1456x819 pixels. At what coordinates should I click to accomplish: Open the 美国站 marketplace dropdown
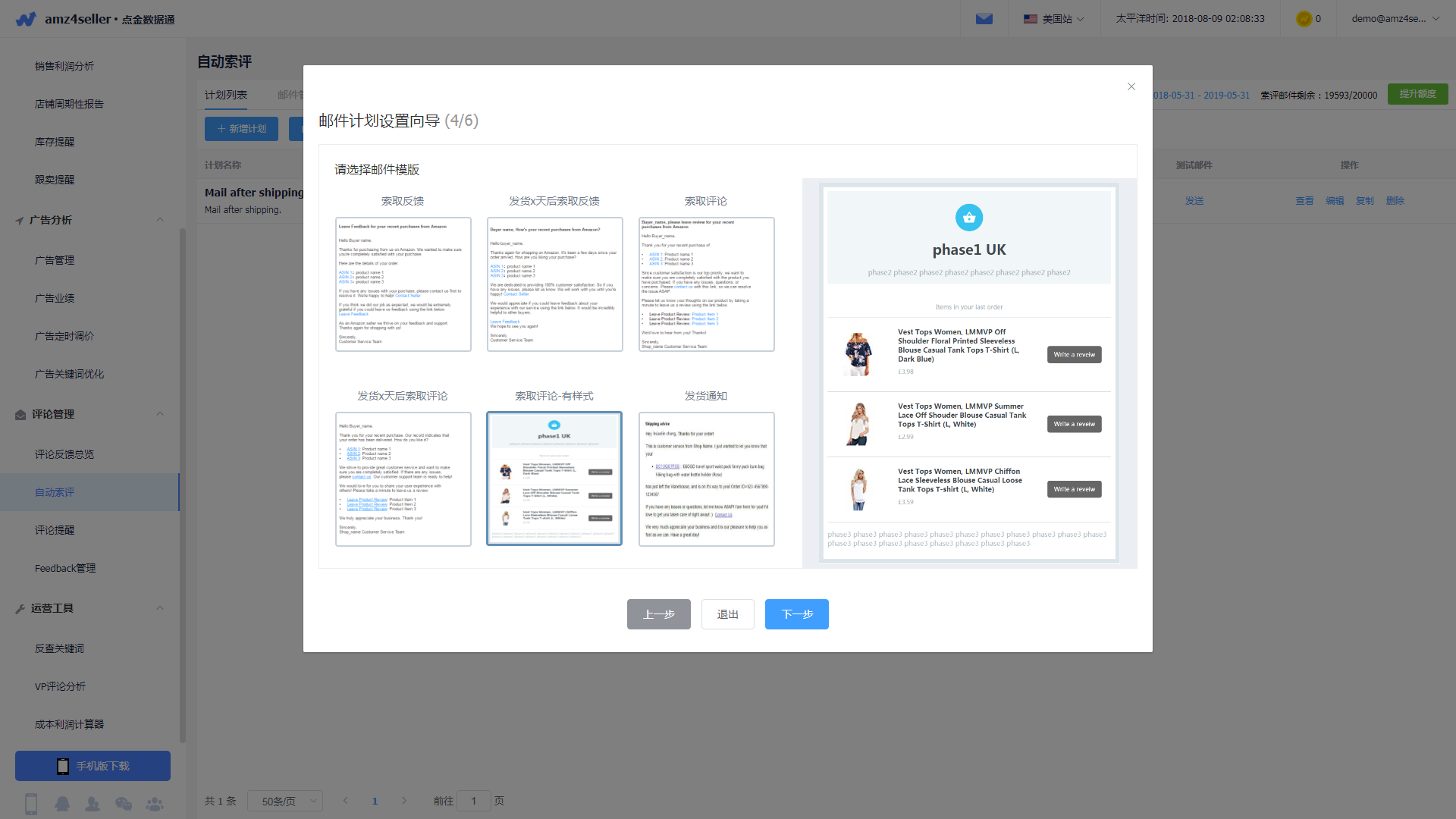tap(1053, 19)
